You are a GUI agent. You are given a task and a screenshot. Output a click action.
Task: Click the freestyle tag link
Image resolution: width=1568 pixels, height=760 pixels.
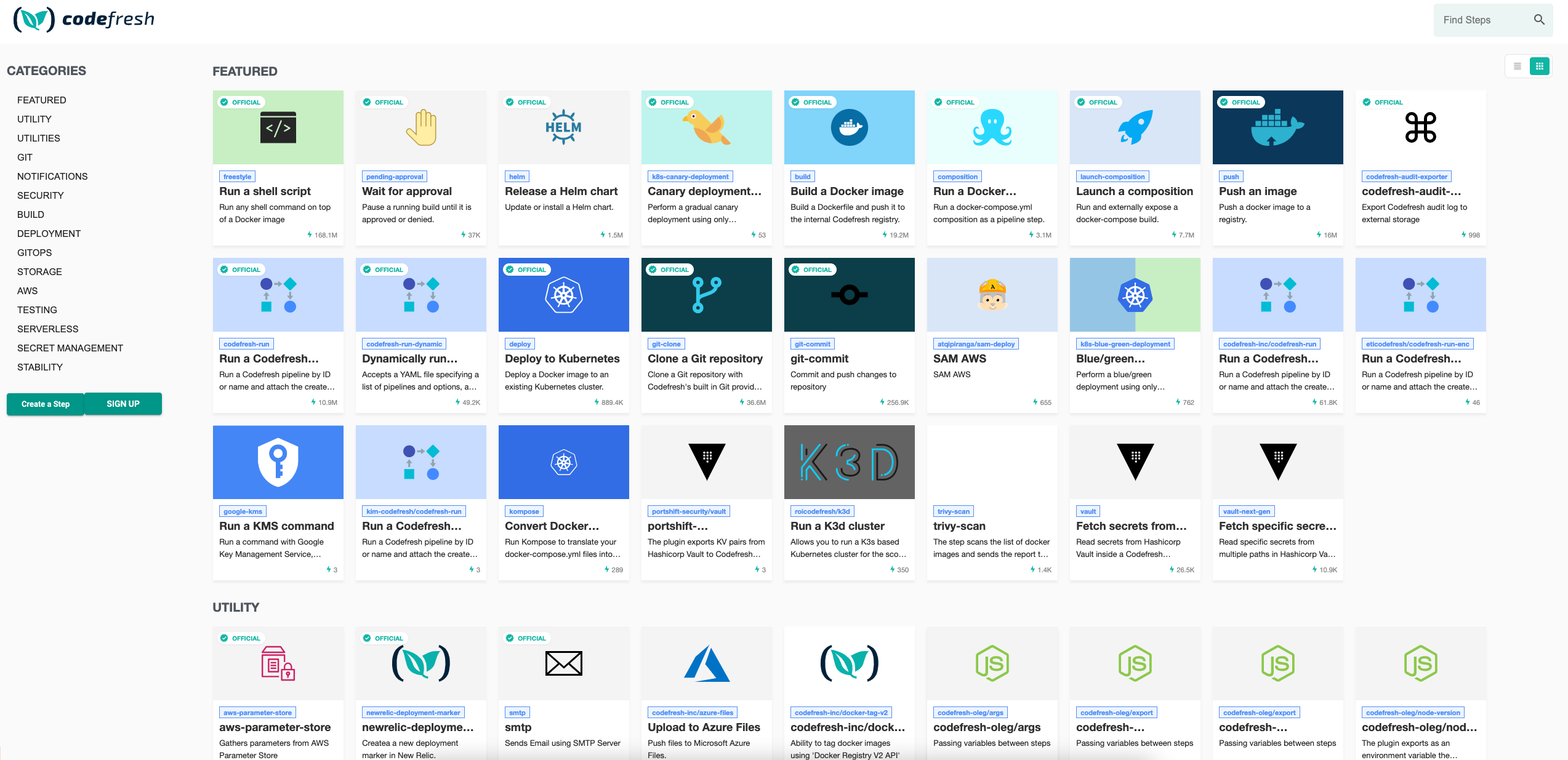tap(237, 177)
